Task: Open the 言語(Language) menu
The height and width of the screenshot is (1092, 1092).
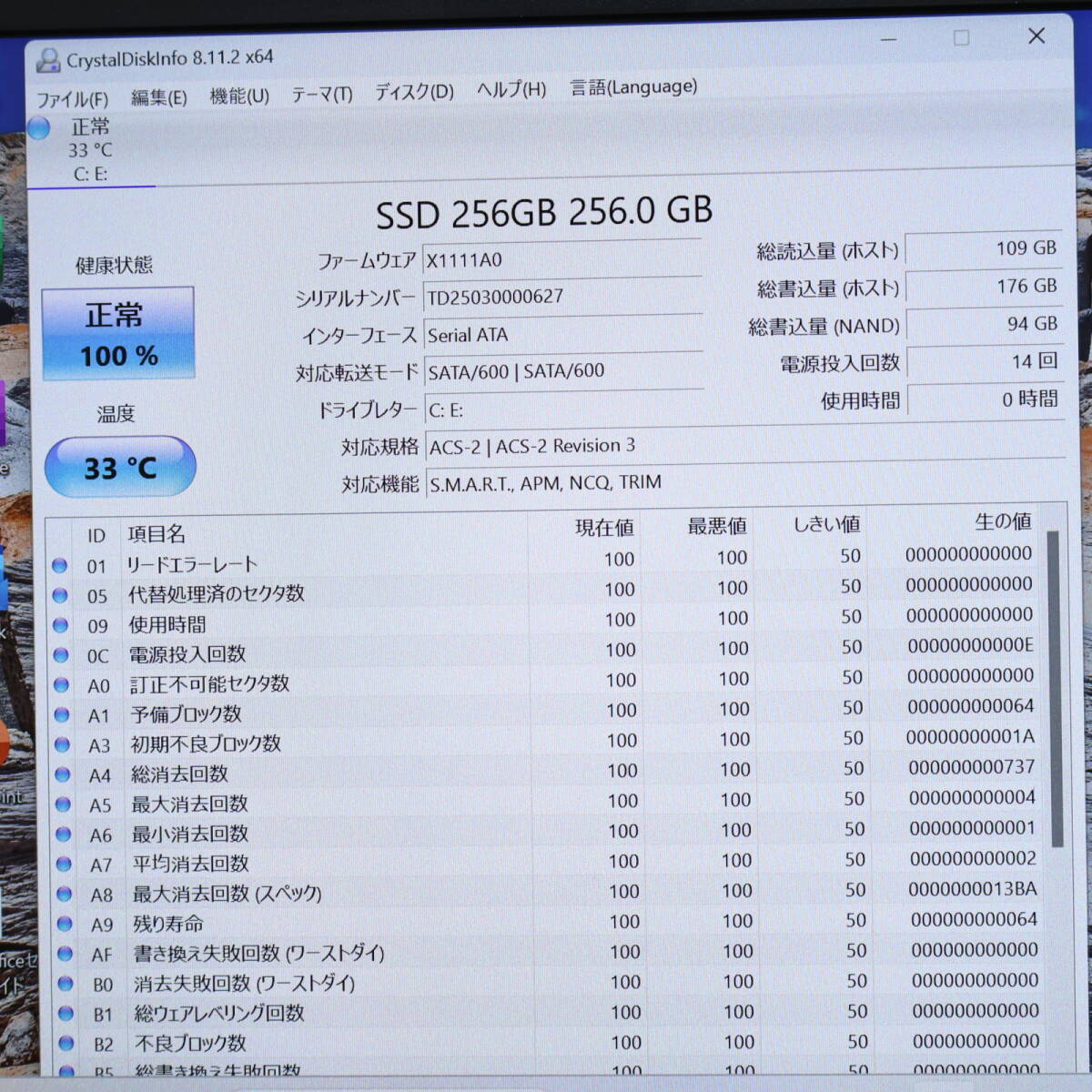Action: pyautogui.click(x=633, y=86)
